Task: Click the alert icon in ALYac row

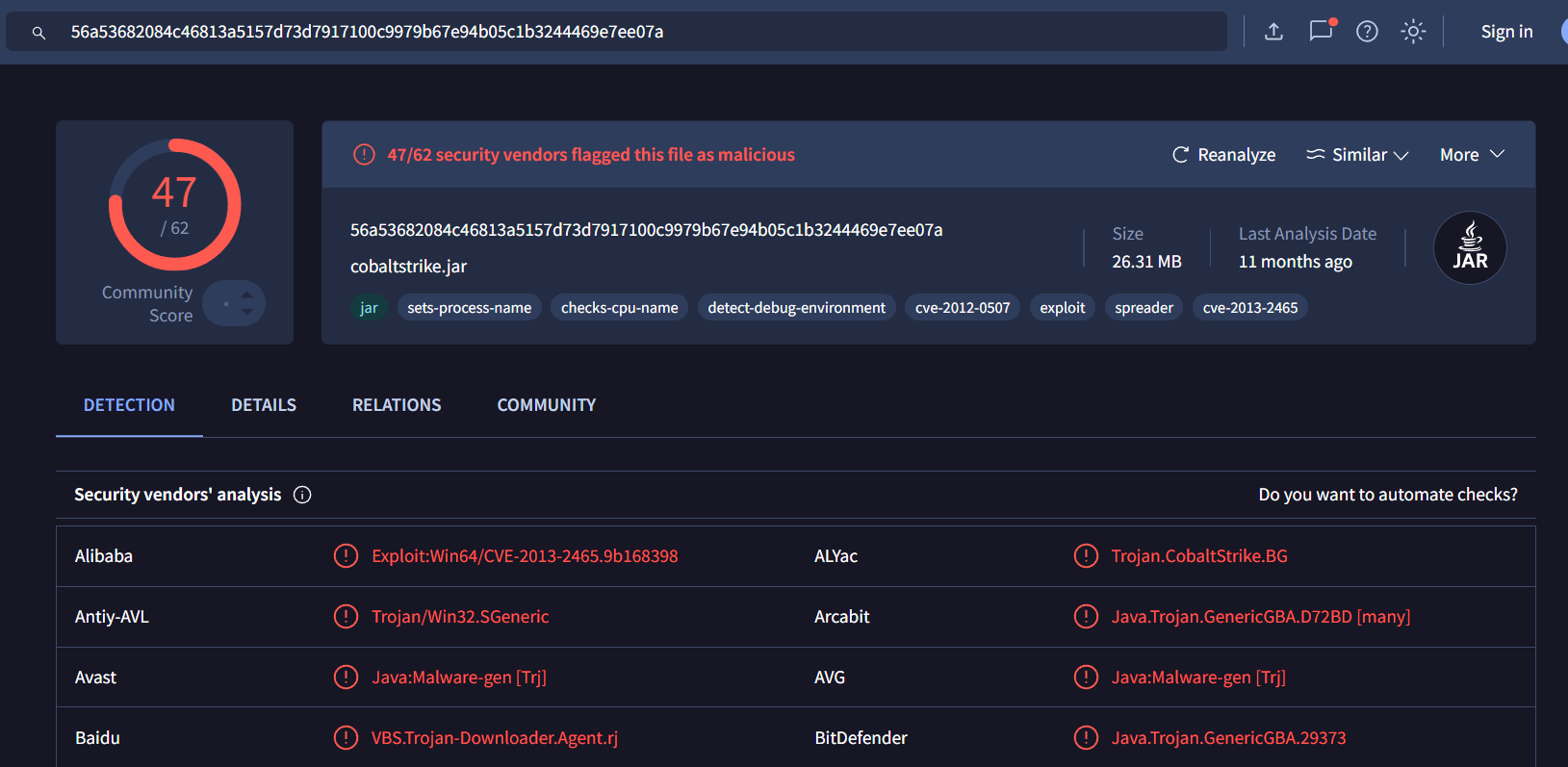Action: [x=1086, y=556]
